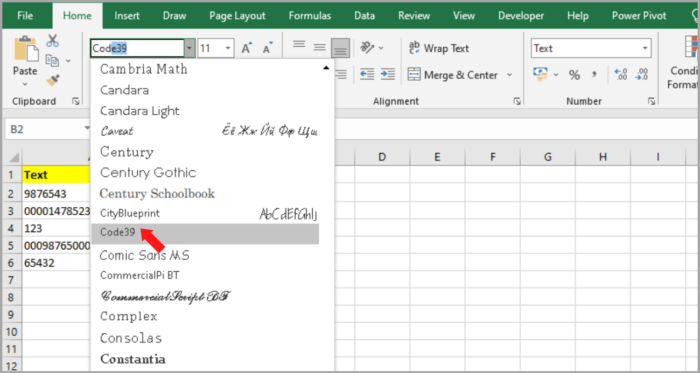This screenshot has height=373, width=700.
Task: Click the font name input box
Action: click(x=137, y=48)
